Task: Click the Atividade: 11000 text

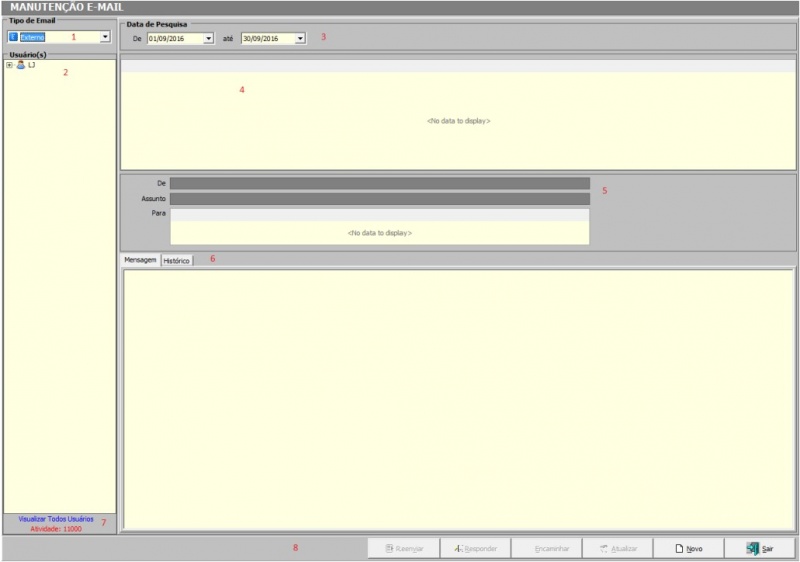Action: (56, 528)
